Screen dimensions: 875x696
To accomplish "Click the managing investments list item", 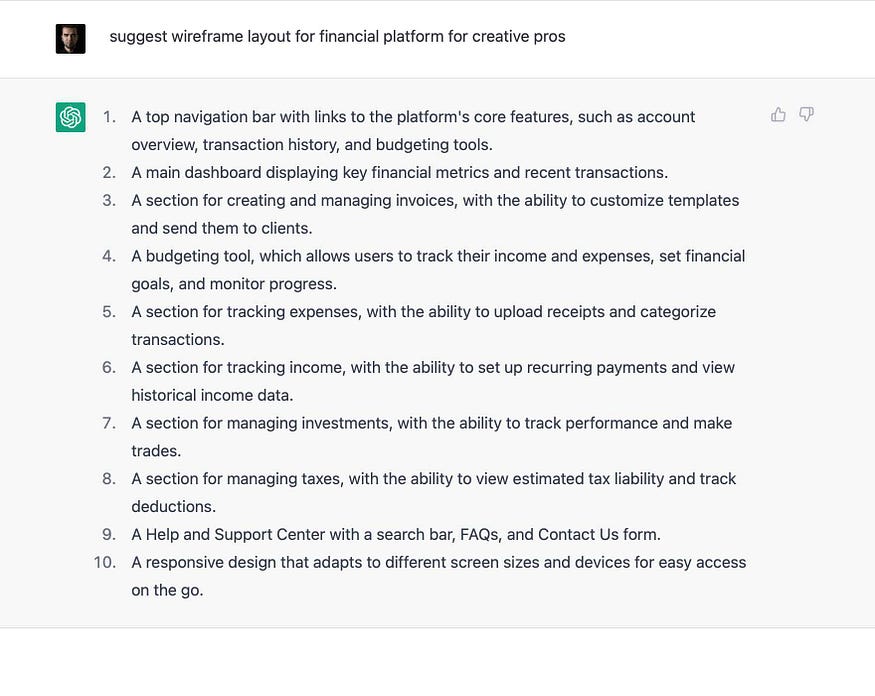I will (x=431, y=437).
